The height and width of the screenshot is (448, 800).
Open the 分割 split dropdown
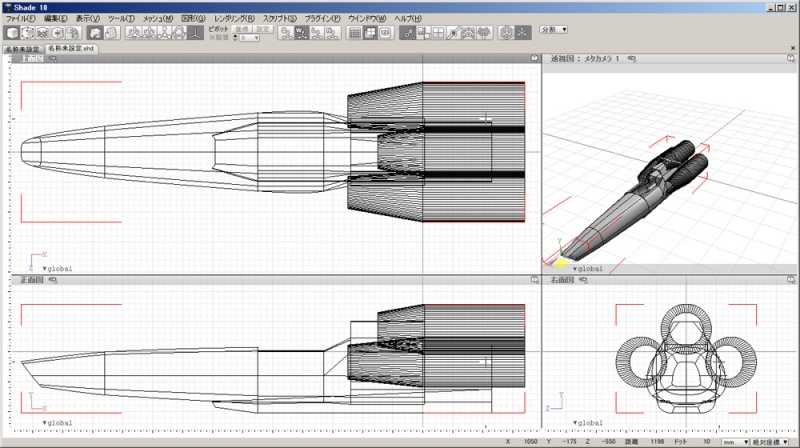(x=554, y=30)
